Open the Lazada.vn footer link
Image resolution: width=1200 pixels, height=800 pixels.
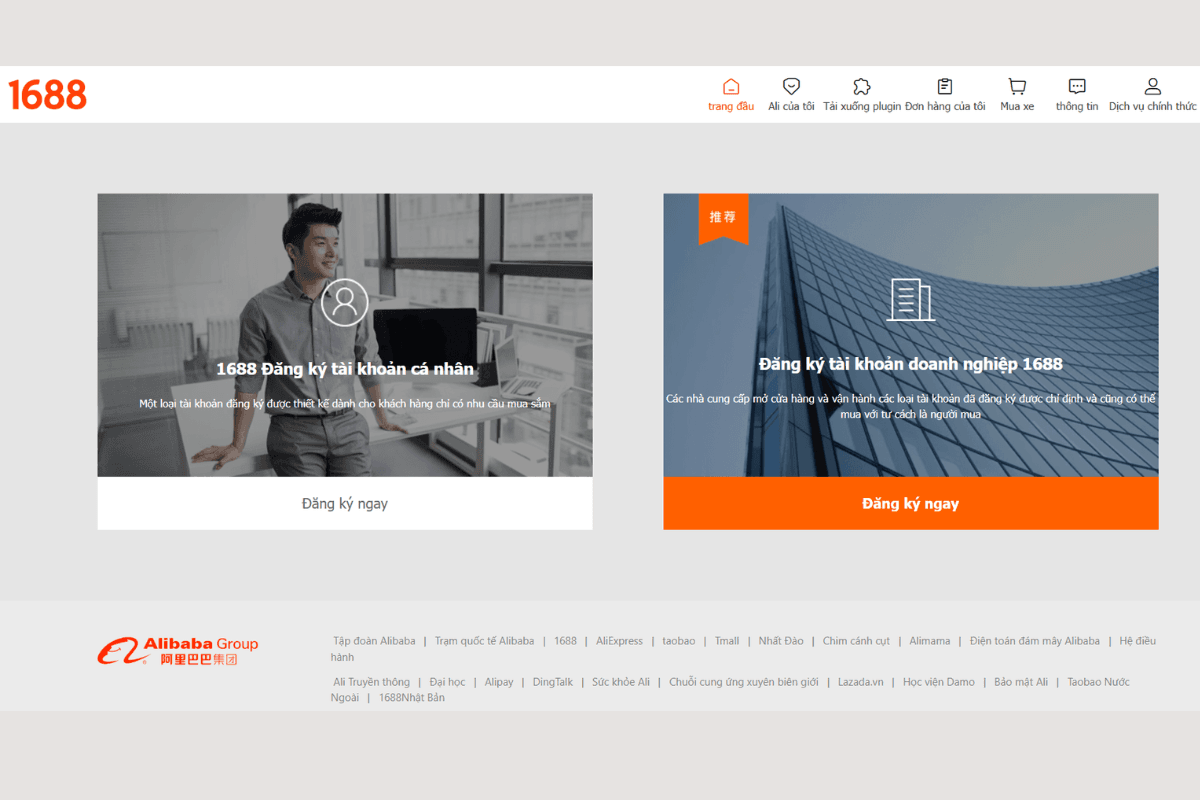[x=861, y=682]
